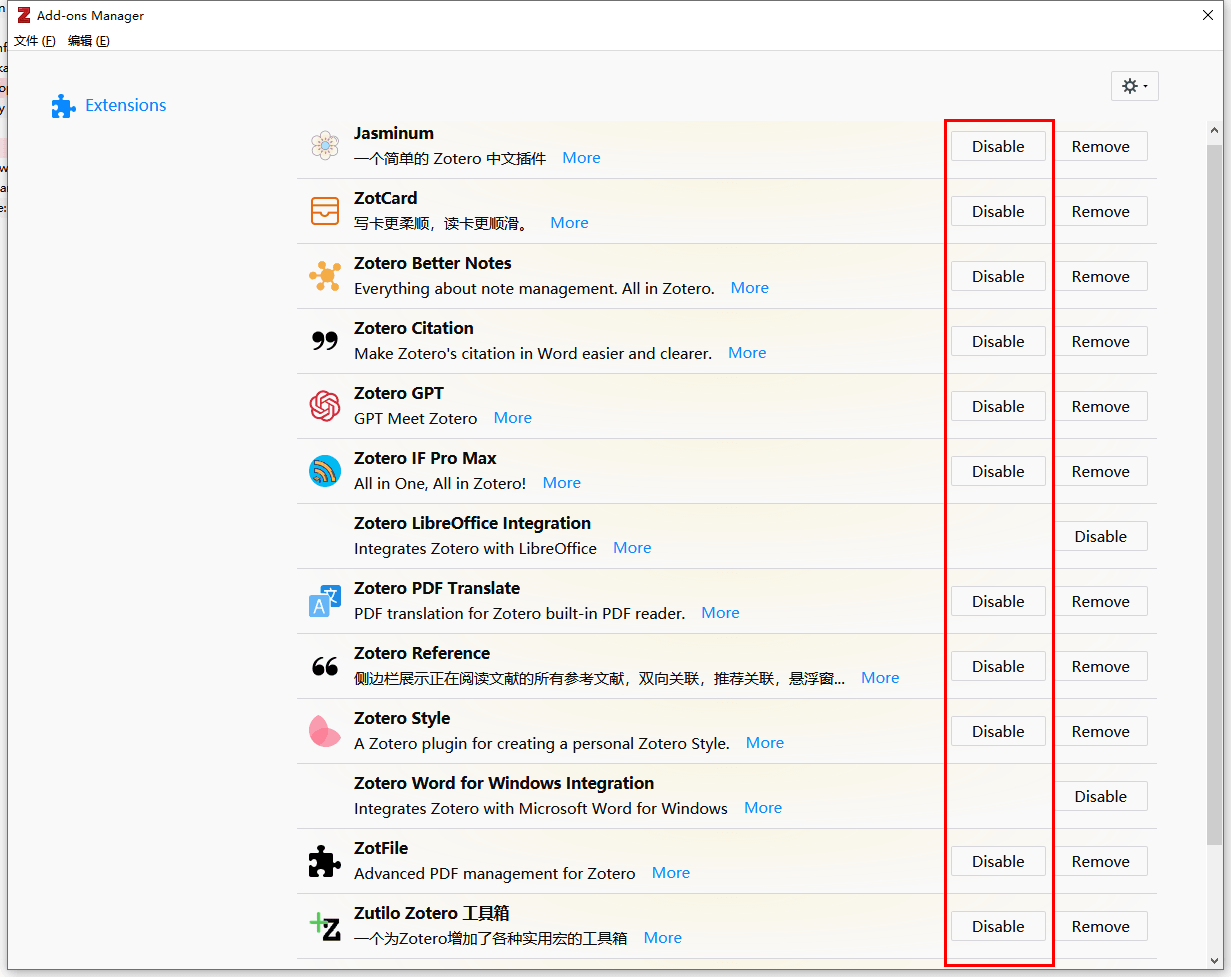Click the Zotero IF Pro Max icon
The width and height of the screenshot is (1231, 977).
tap(325, 471)
